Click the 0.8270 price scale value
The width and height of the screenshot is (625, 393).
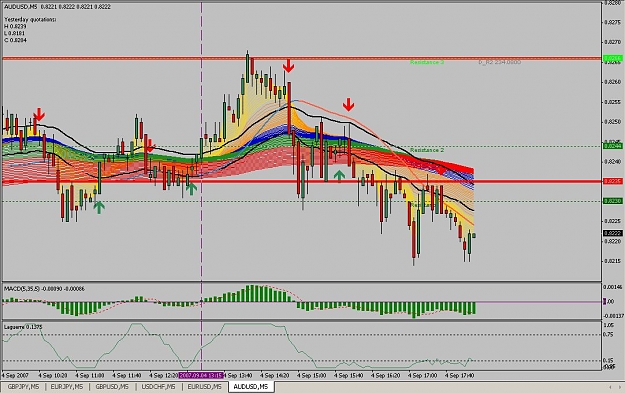[x=613, y=42]
